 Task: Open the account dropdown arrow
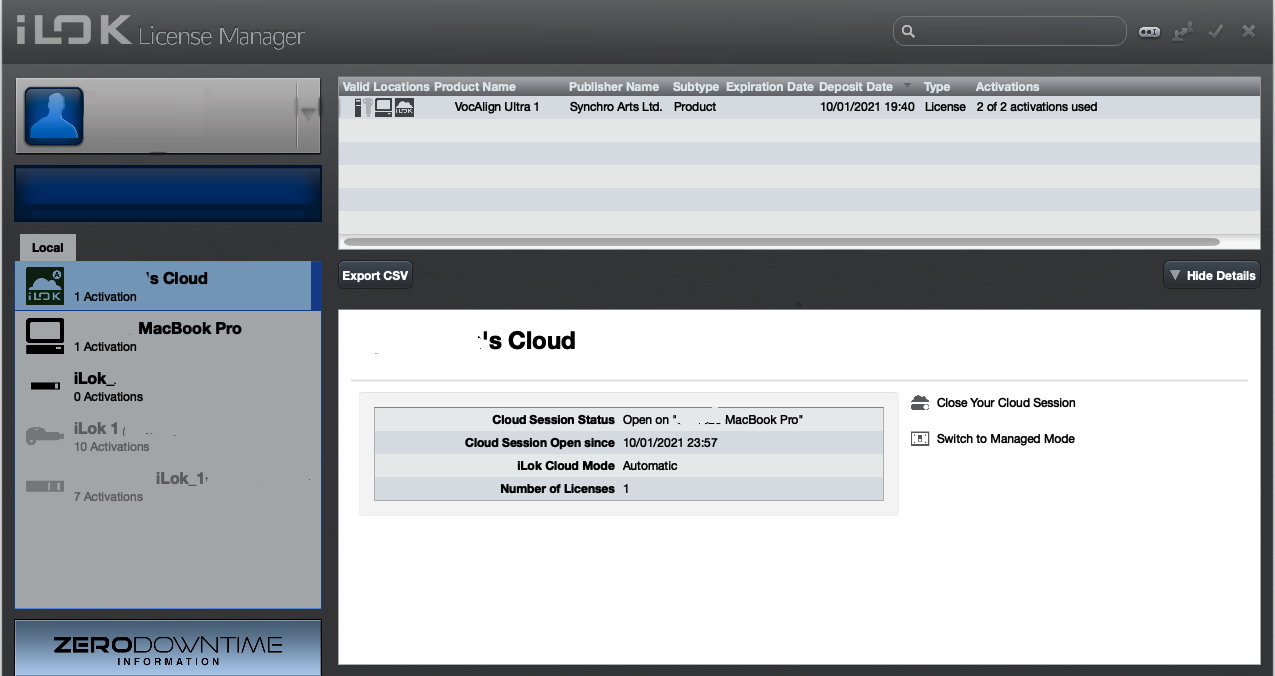(308, 114)
